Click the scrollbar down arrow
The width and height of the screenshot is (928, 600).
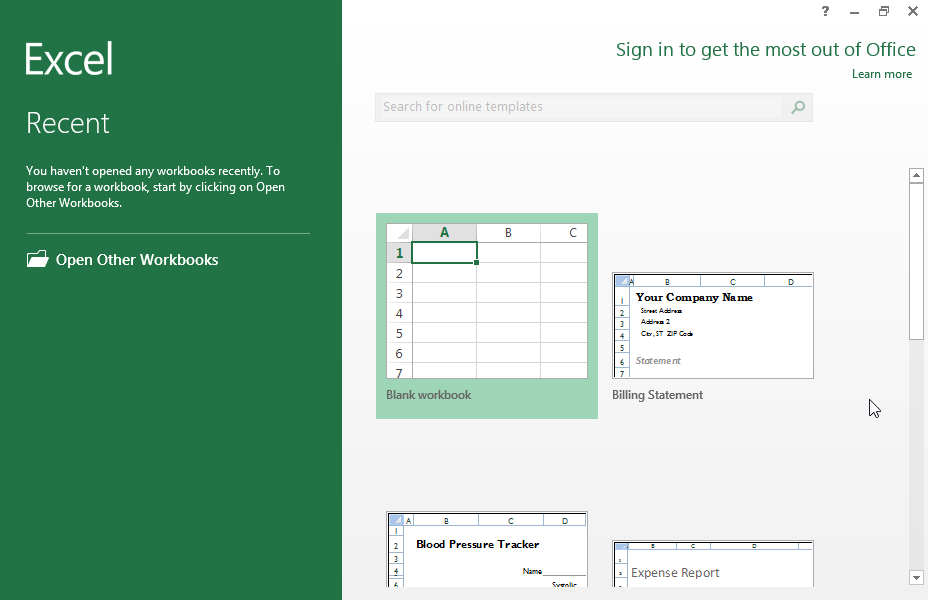(916, 578)
